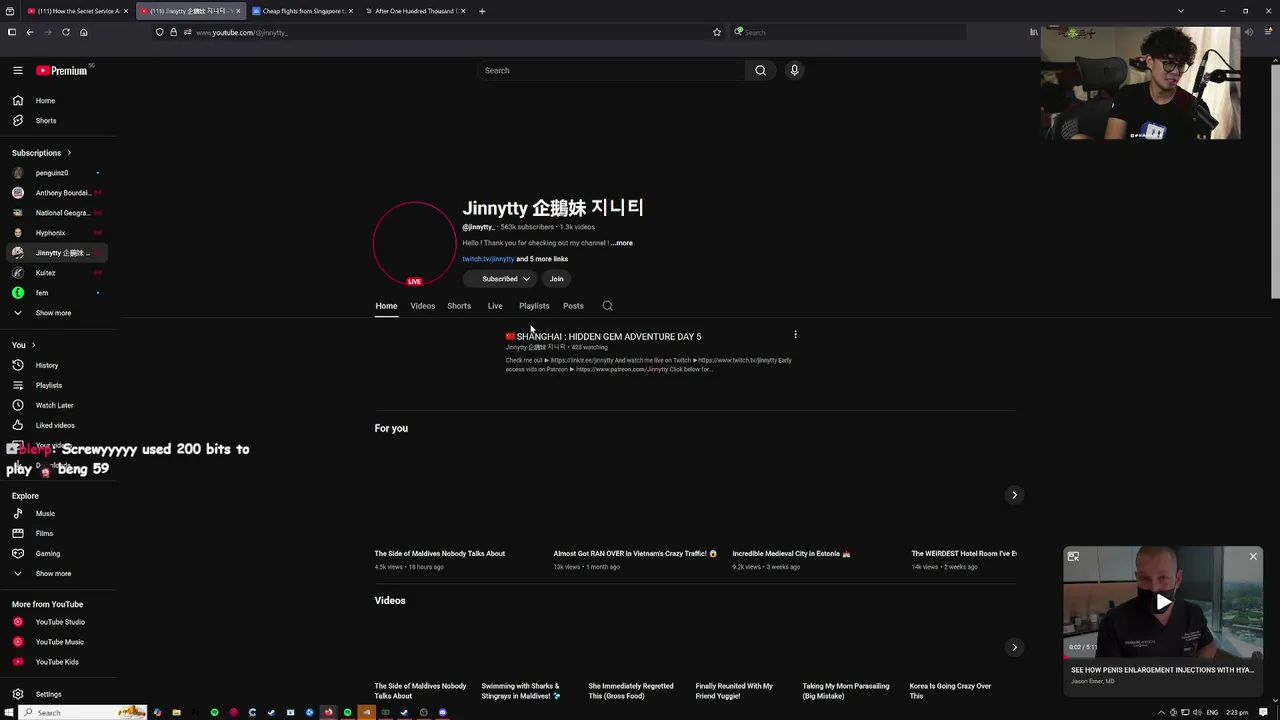Advance Videos shelf with next arrow
Screen dimensions: 1280x720
tap(1014, 647)
